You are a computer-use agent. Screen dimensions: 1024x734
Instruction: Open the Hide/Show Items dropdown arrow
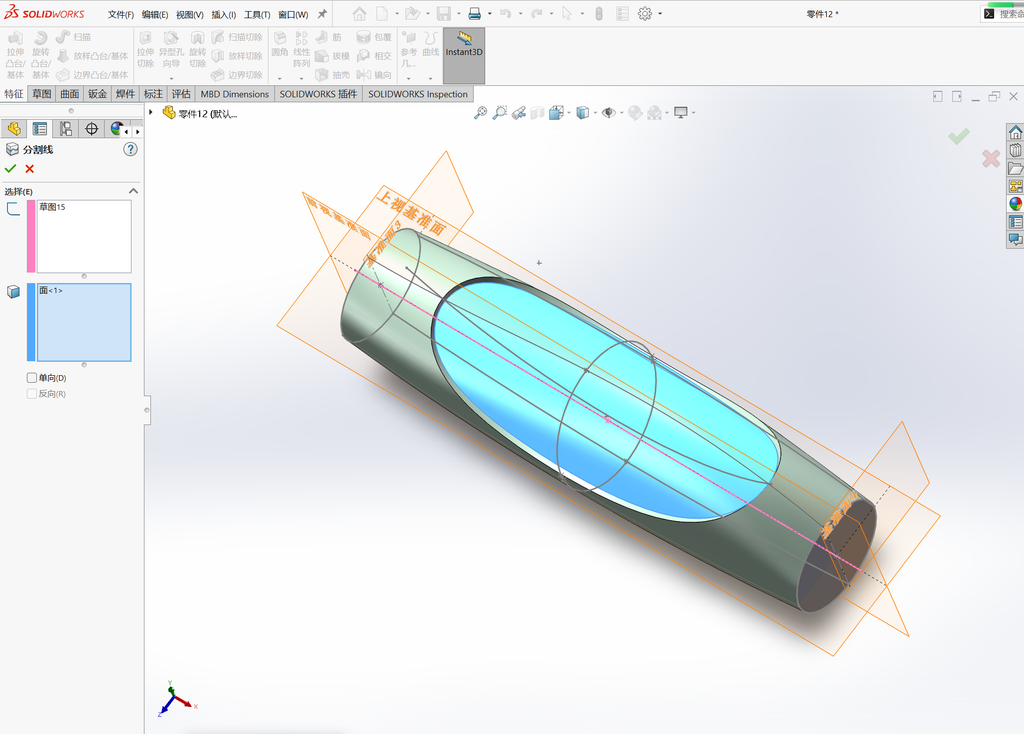(x=621, y=113)
